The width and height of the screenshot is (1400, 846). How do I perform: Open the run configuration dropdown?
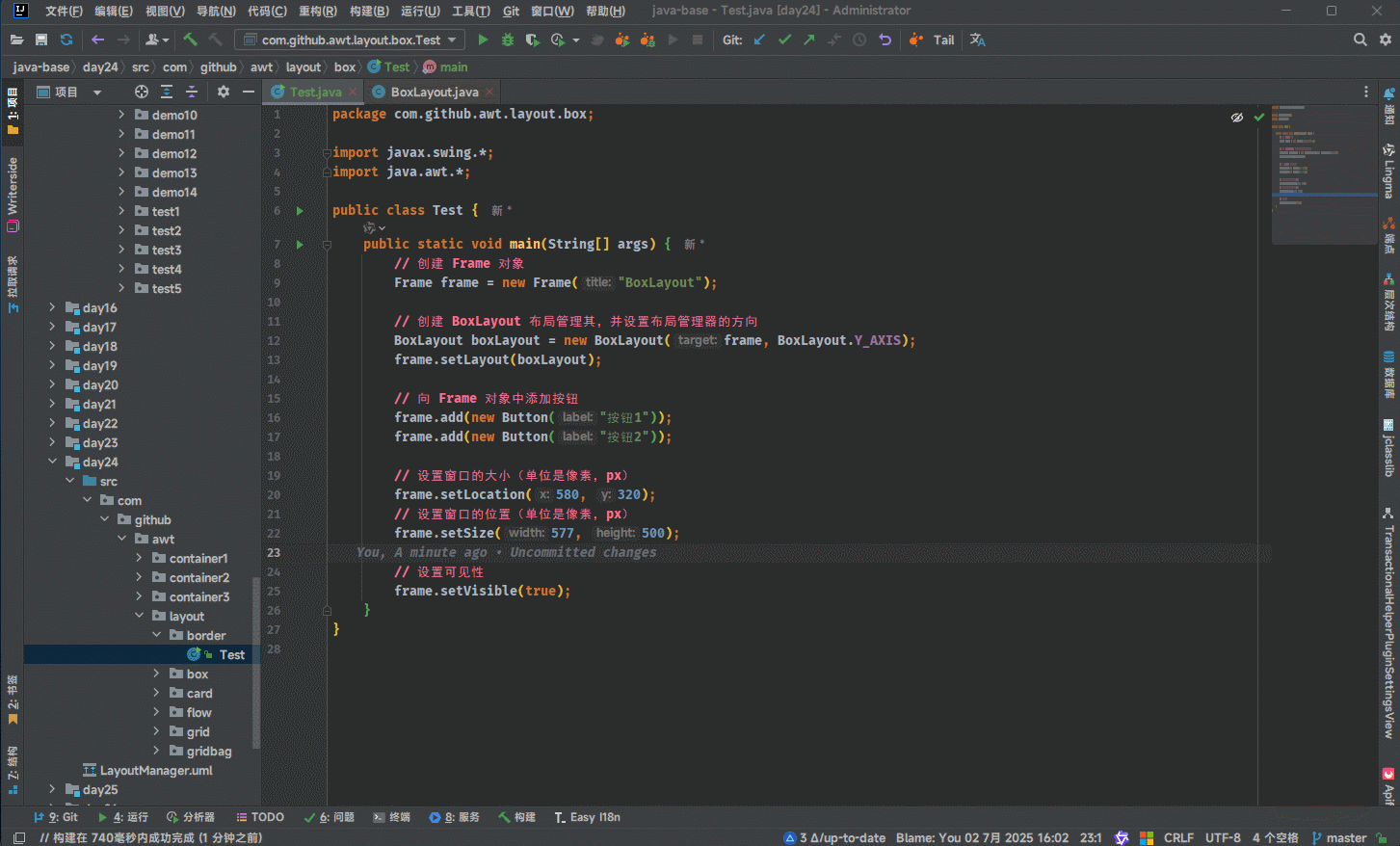click(350, 40)
